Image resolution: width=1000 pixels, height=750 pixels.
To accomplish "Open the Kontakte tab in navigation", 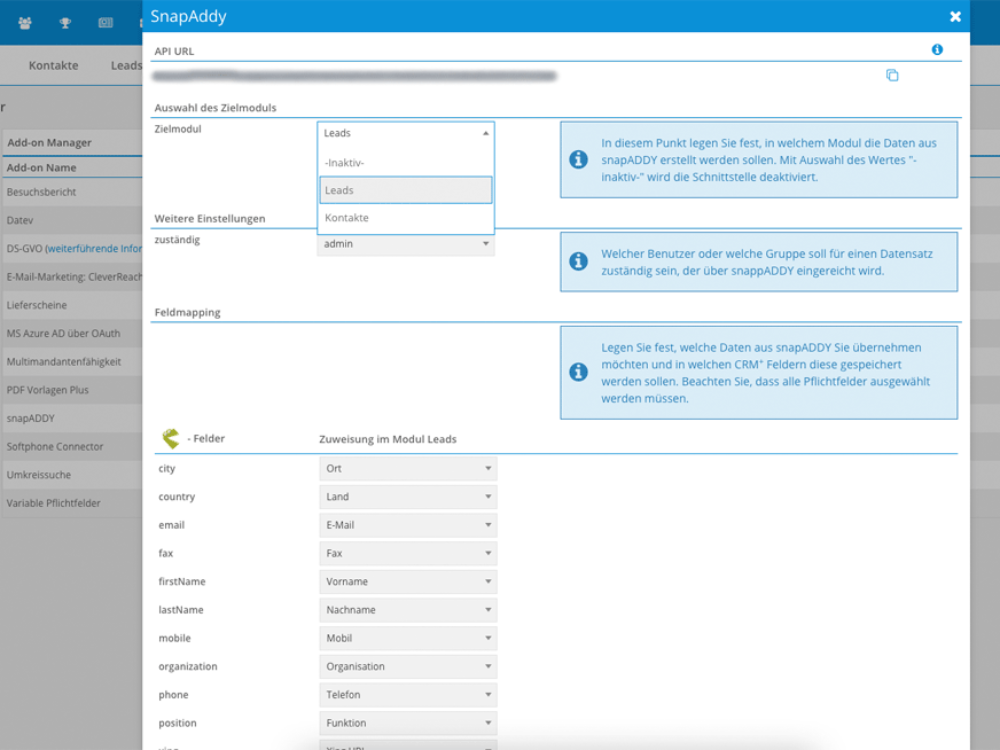I will 53,65.
